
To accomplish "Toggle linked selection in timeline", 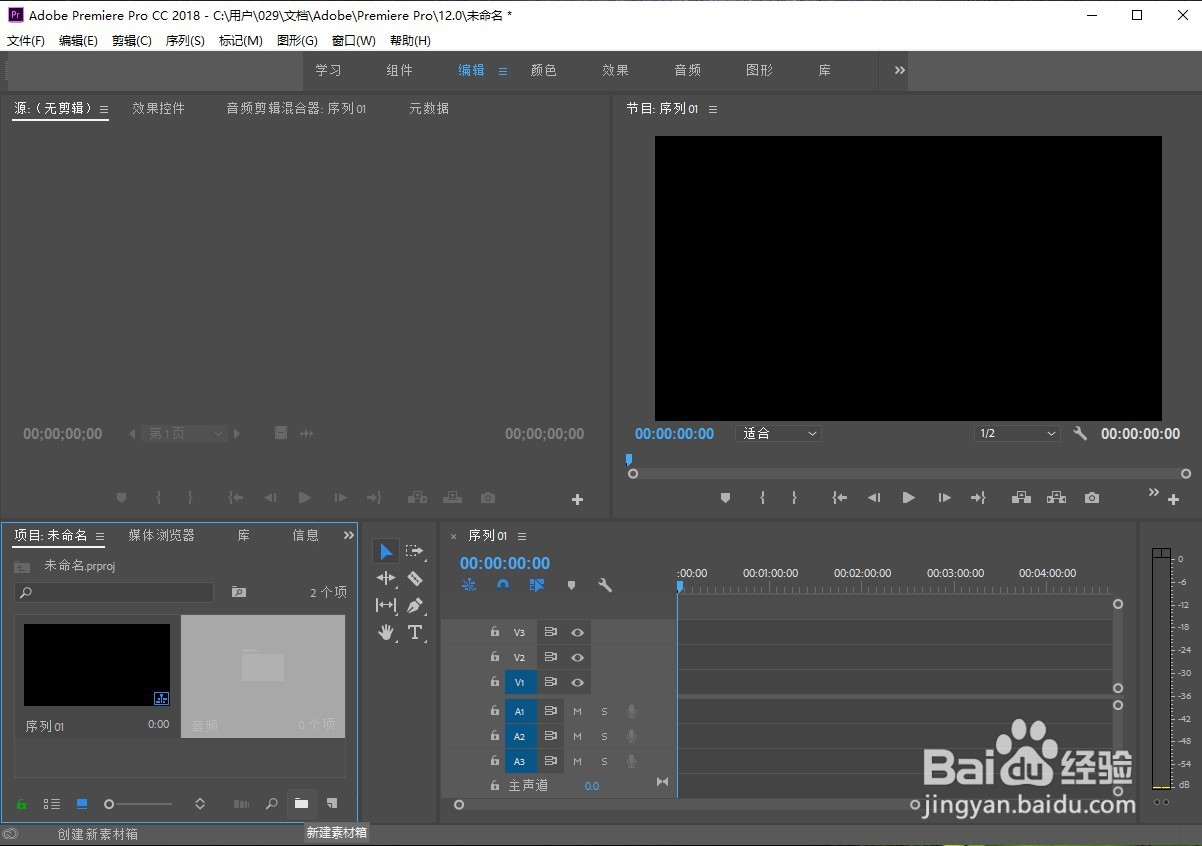I will click(537, 585).
